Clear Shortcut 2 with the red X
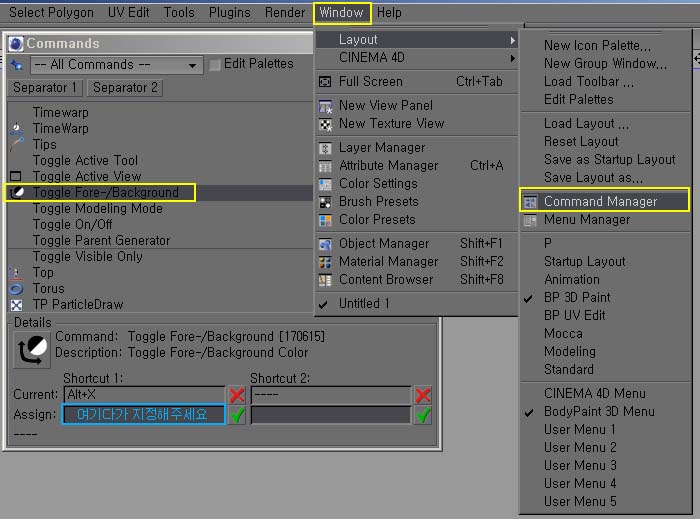 pyautogui.click(x=423, y=395)
